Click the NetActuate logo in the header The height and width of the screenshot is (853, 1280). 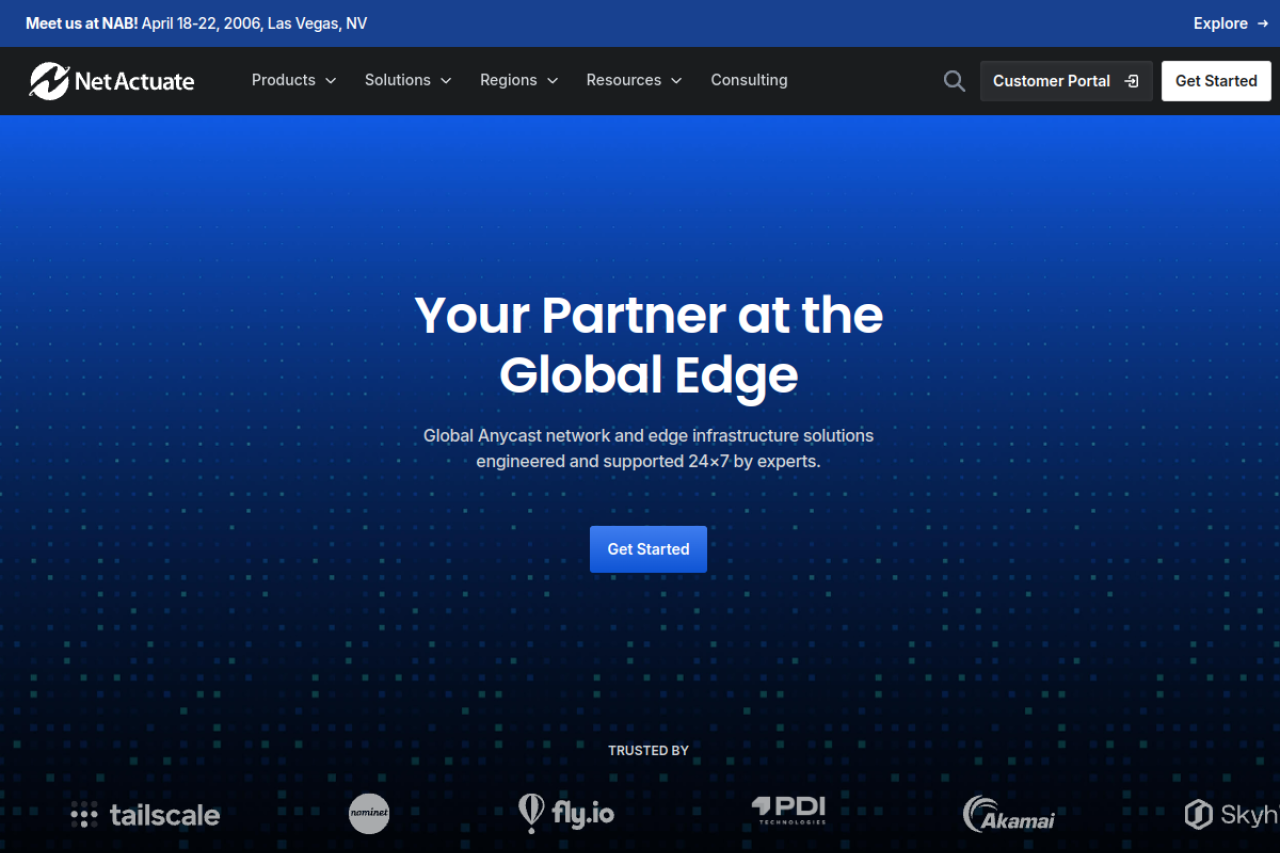[112, 81]
